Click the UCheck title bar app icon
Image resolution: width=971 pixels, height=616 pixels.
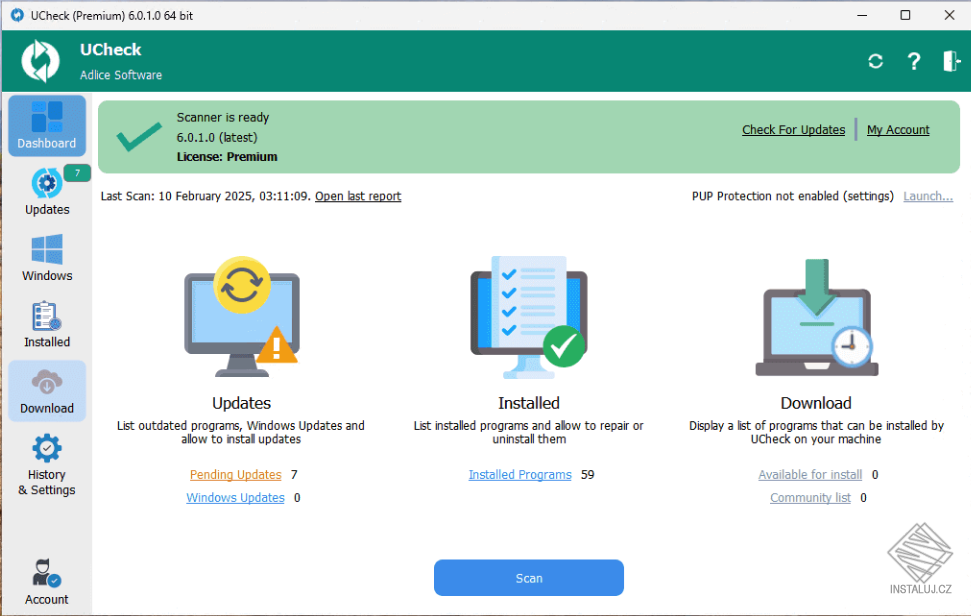pyautogui.click(x=17, y=15)
